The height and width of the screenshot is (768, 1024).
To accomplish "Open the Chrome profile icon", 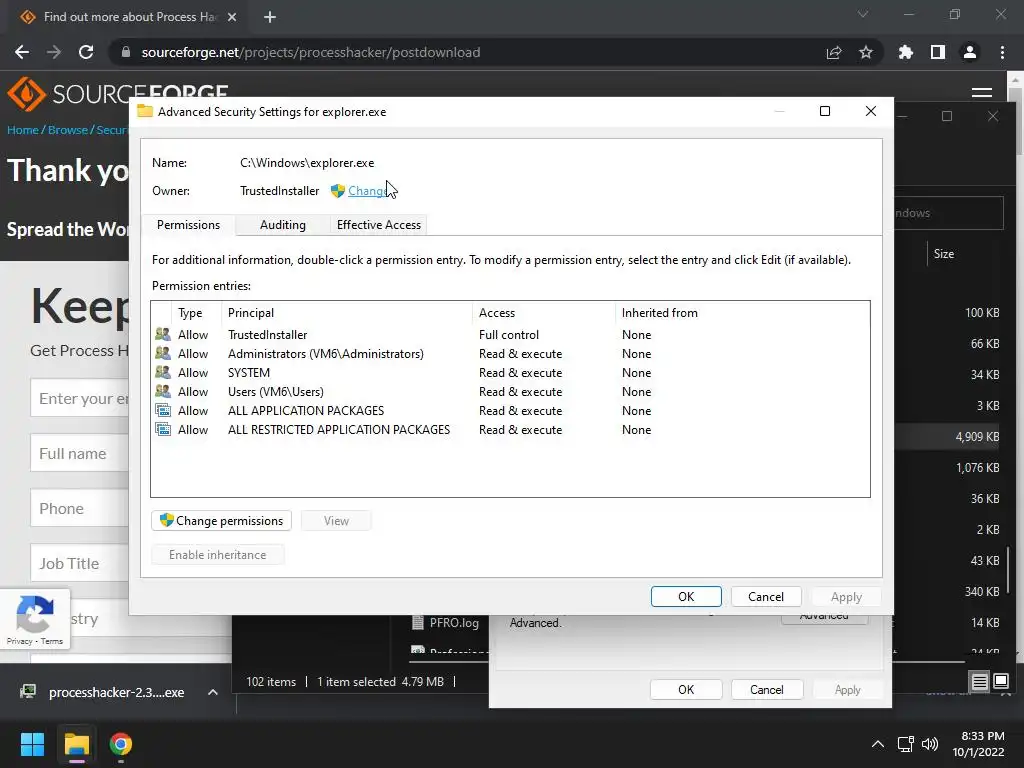I will tap(970, 52).
